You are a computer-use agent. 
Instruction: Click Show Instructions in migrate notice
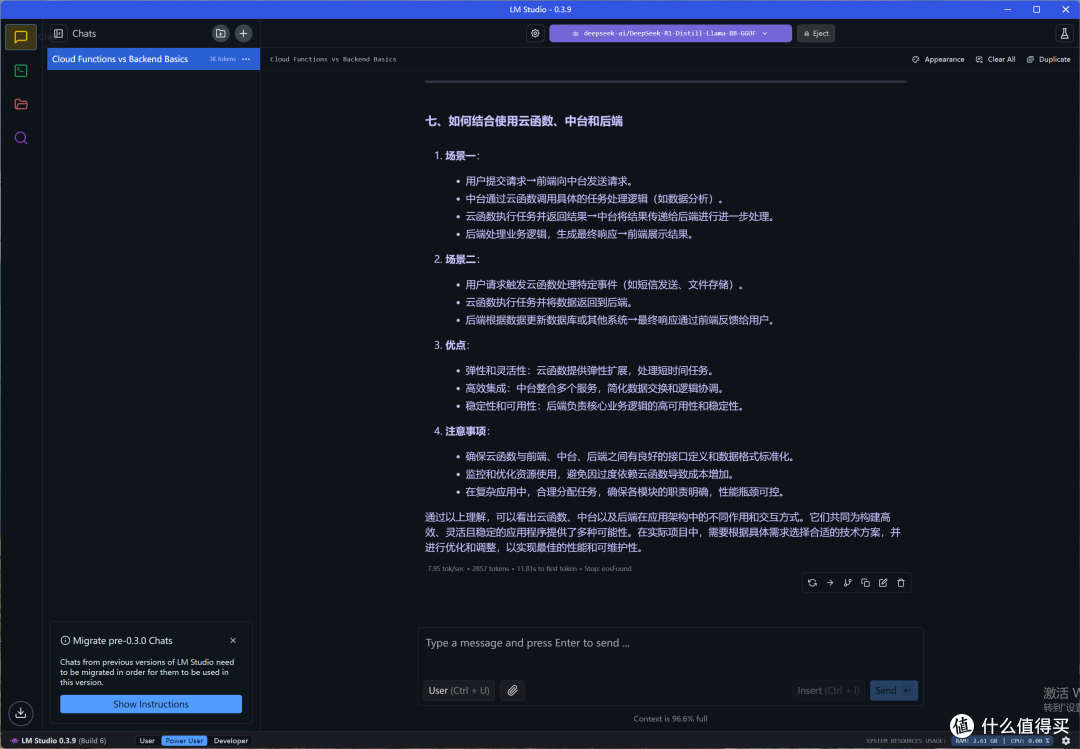click(x=151, y=704)
